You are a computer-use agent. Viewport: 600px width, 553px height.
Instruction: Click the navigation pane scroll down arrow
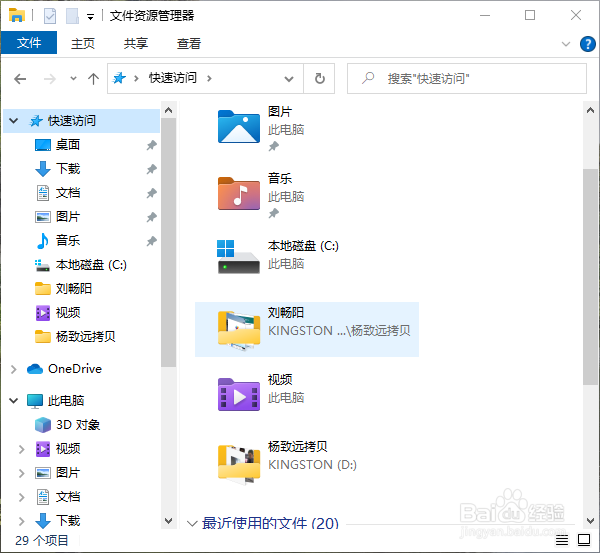tap(168, 520)
